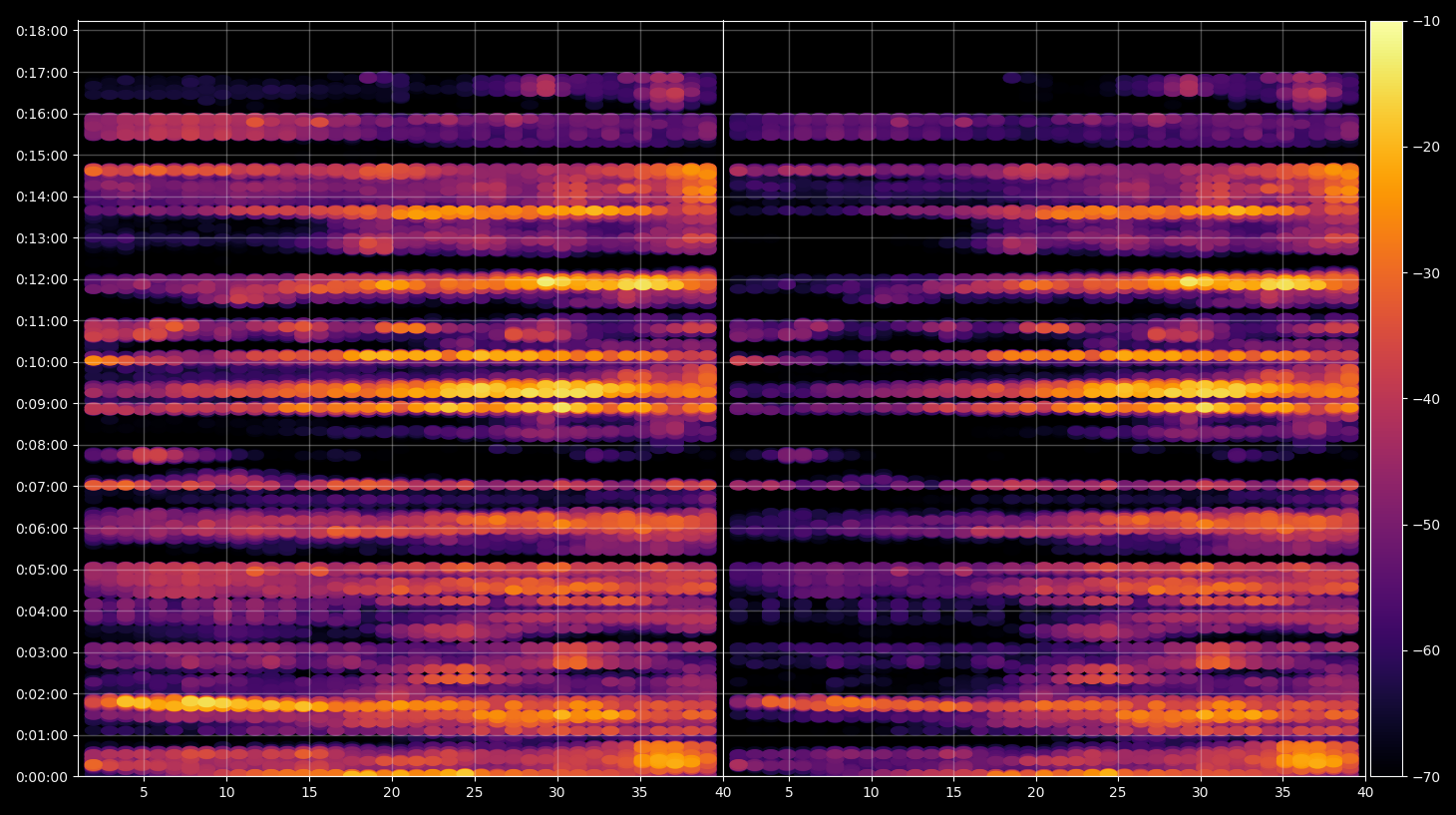Select x-axis label 20 of right heatmap
The image size is (1456, 815).
pyautogui.click(x=1036, y=793)
